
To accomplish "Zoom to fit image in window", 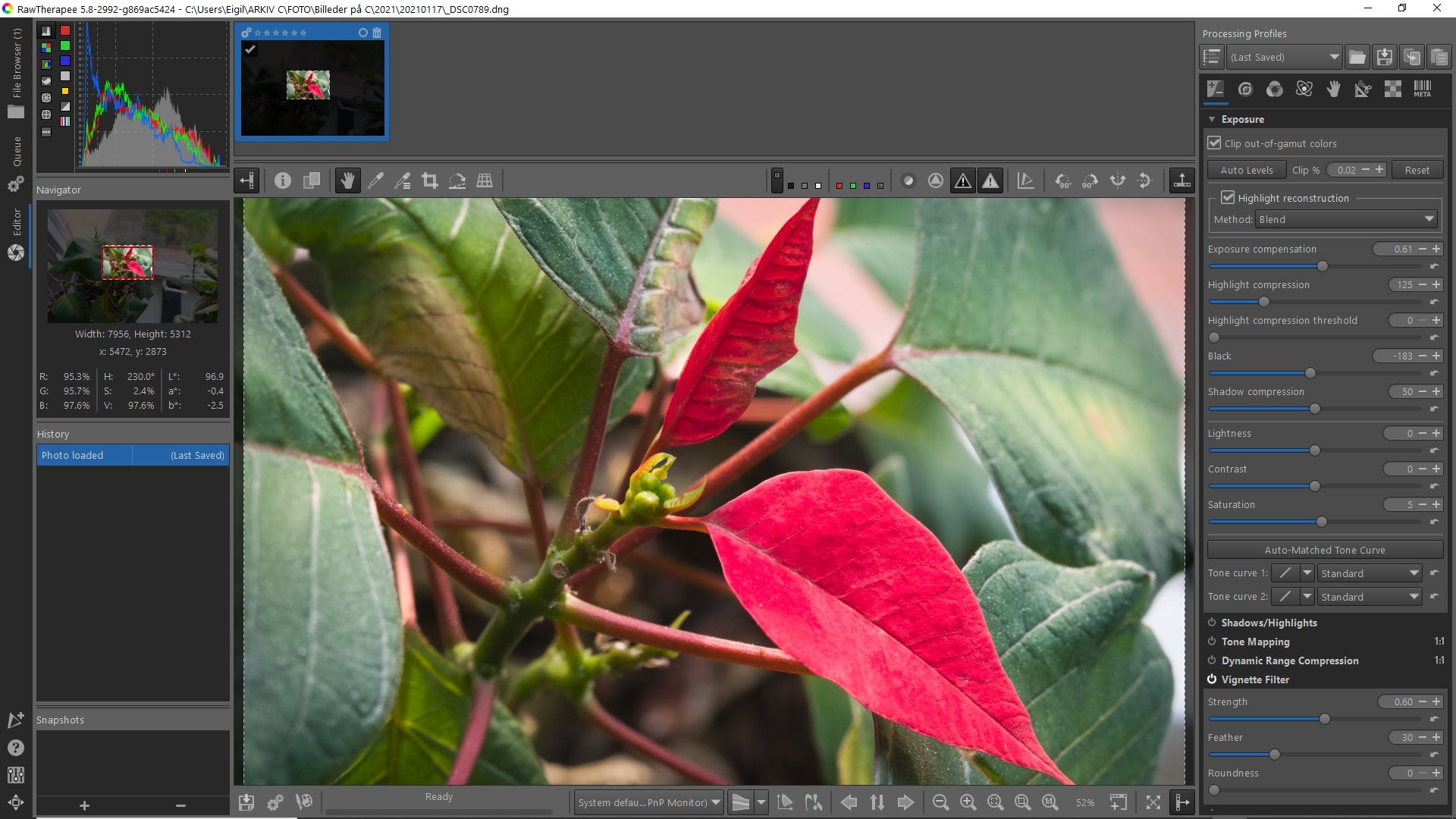I will [995, 802].
